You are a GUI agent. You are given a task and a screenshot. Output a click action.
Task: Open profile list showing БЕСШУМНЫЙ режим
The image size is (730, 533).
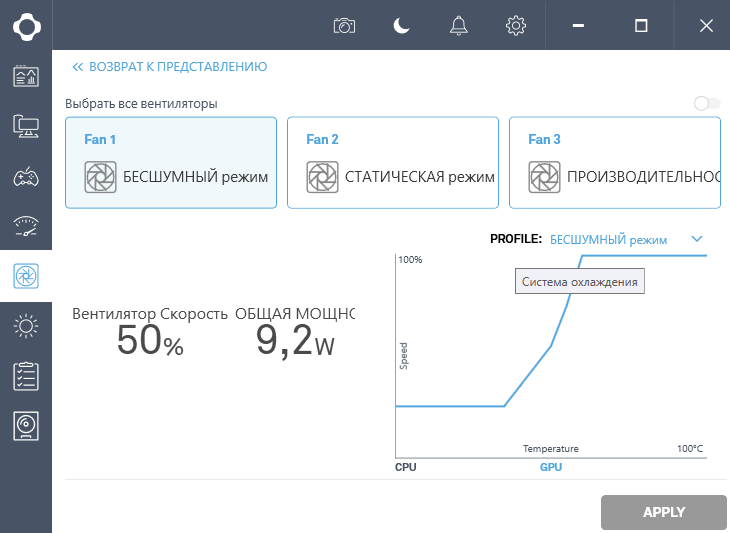tap(608, 240)
